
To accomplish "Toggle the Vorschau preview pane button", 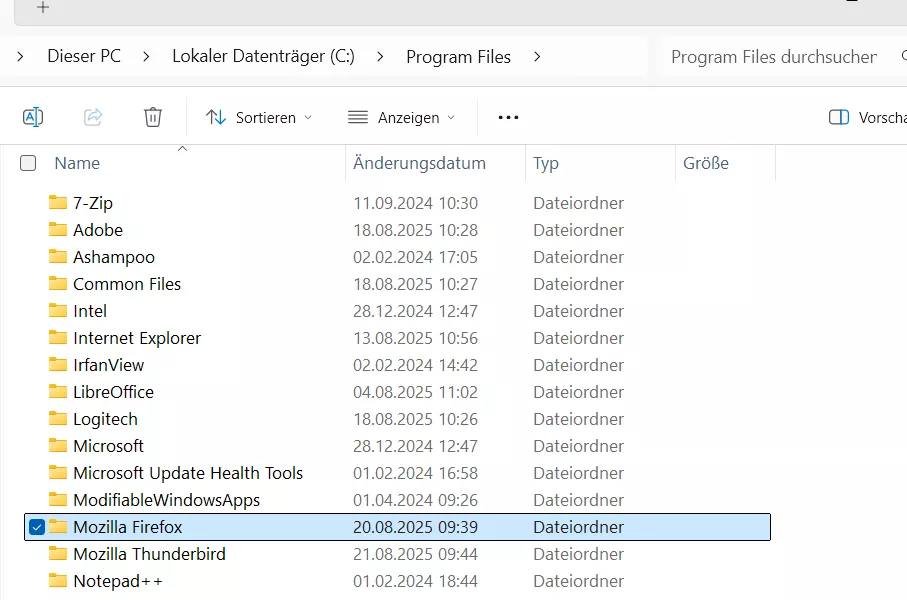I will (867, 117).
